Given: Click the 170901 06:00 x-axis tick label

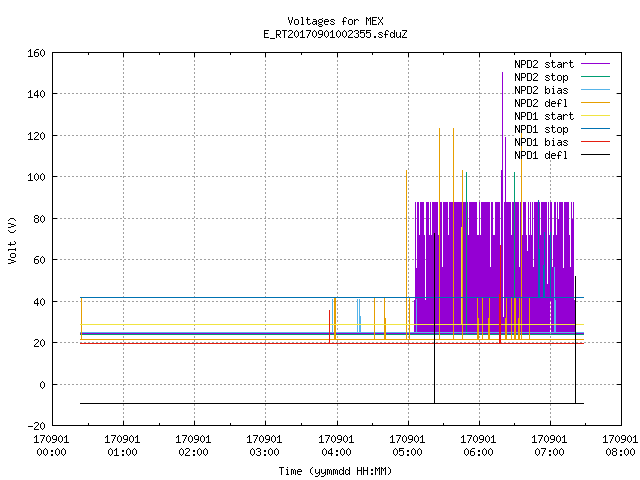Looking at the screenshot, I should pyautogui.click(x=478, y=446).
